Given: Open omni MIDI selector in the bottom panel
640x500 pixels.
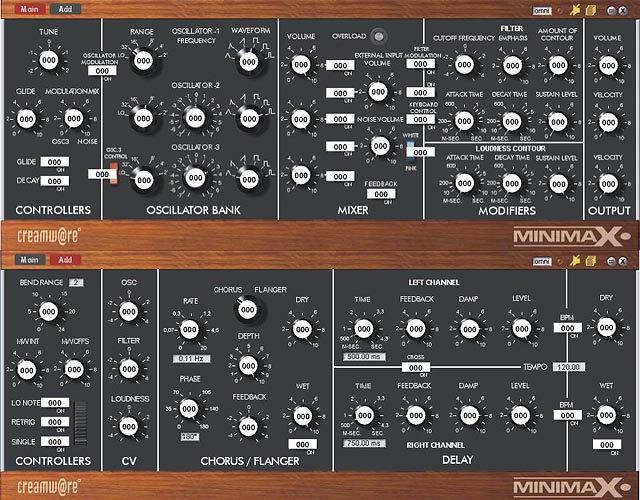Looking at the screenshot, I should point(542,262).
